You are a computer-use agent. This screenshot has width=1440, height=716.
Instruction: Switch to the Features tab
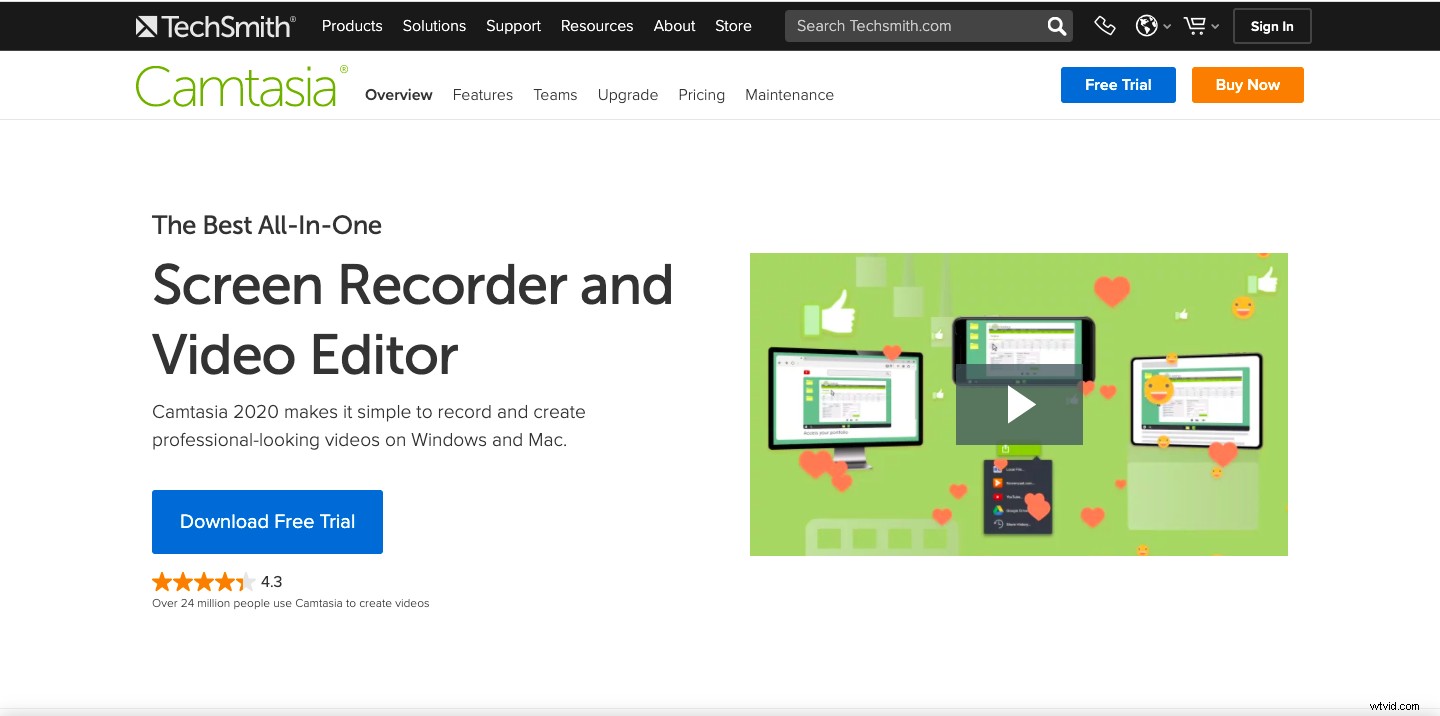482,94
